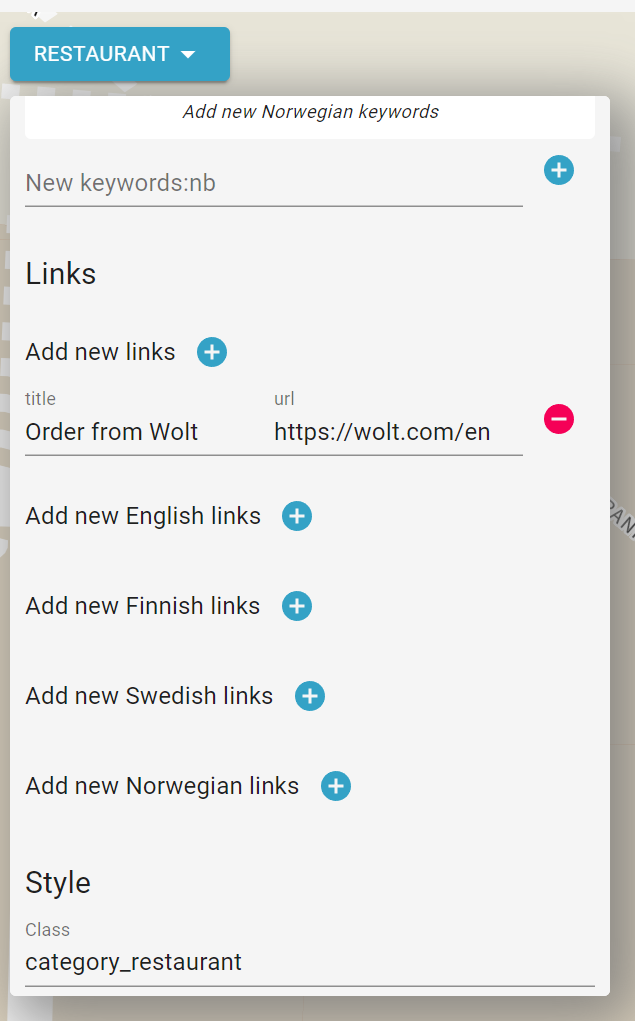Click the Add new Finnish links plus icon
This screenshot has height=1021, width=635.
point(296,606)
